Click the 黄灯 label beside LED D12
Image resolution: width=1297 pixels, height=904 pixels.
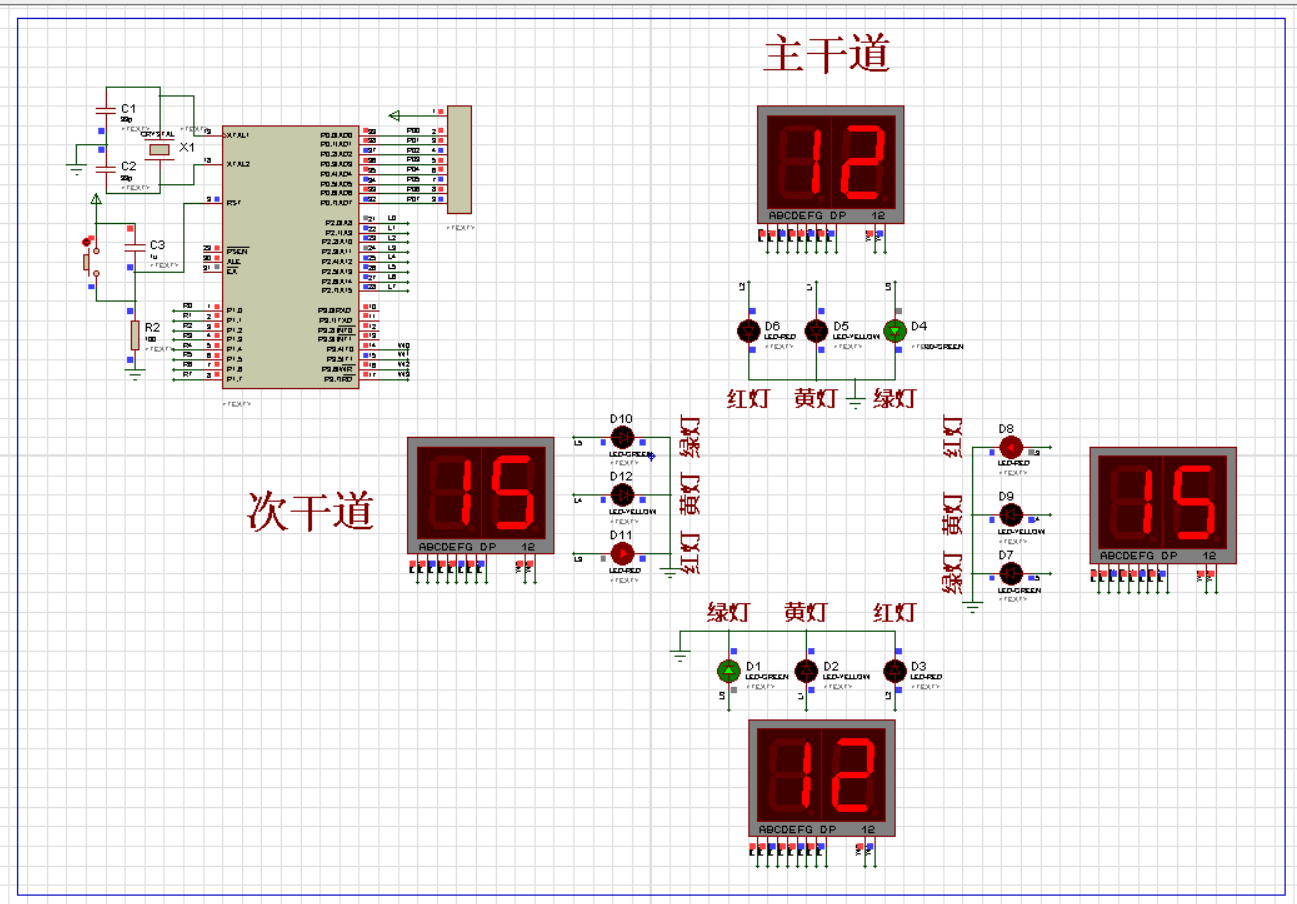pos(690,494)
